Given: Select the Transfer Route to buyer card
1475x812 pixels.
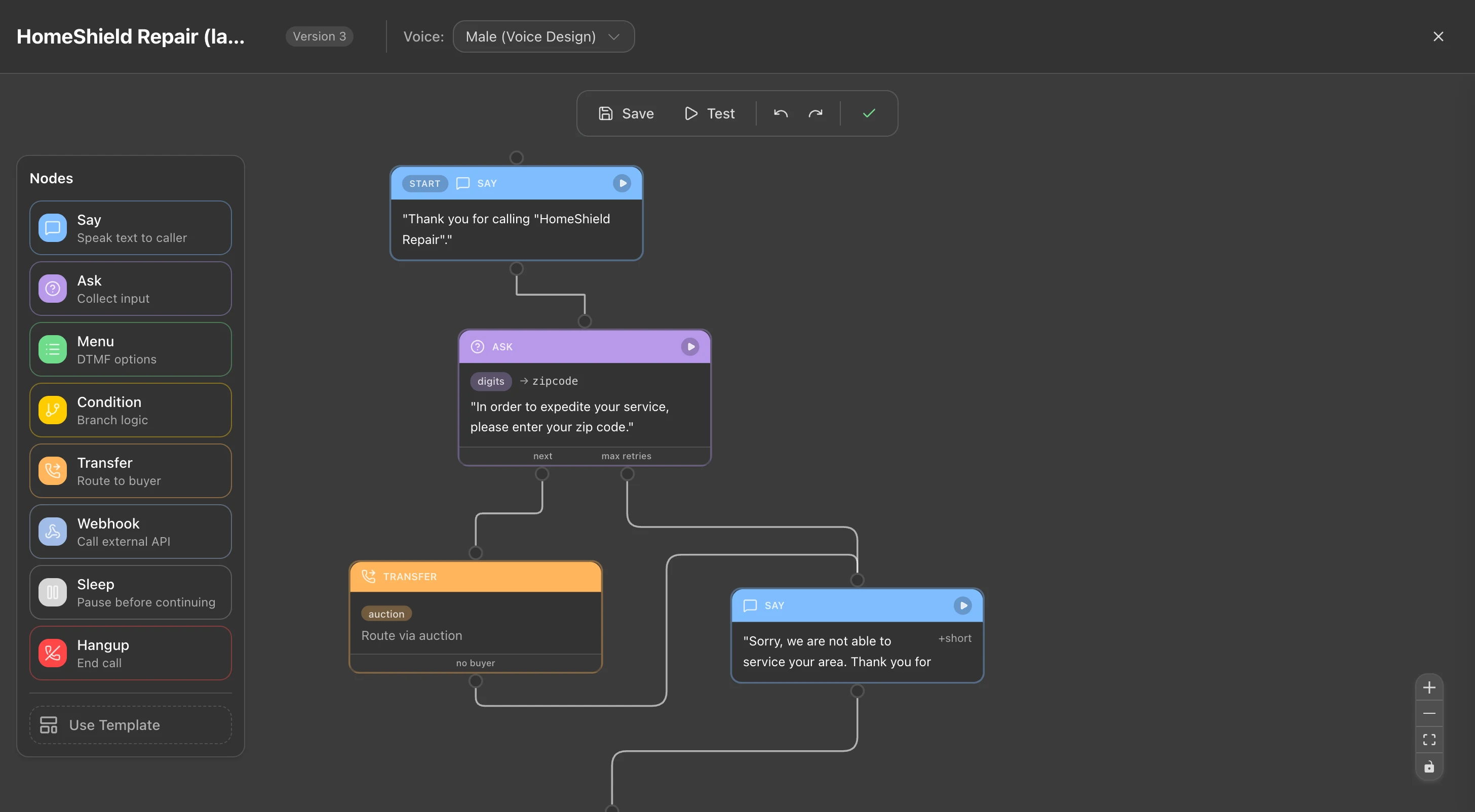Looking at the screenshot, I should click(x=131, y=470).
